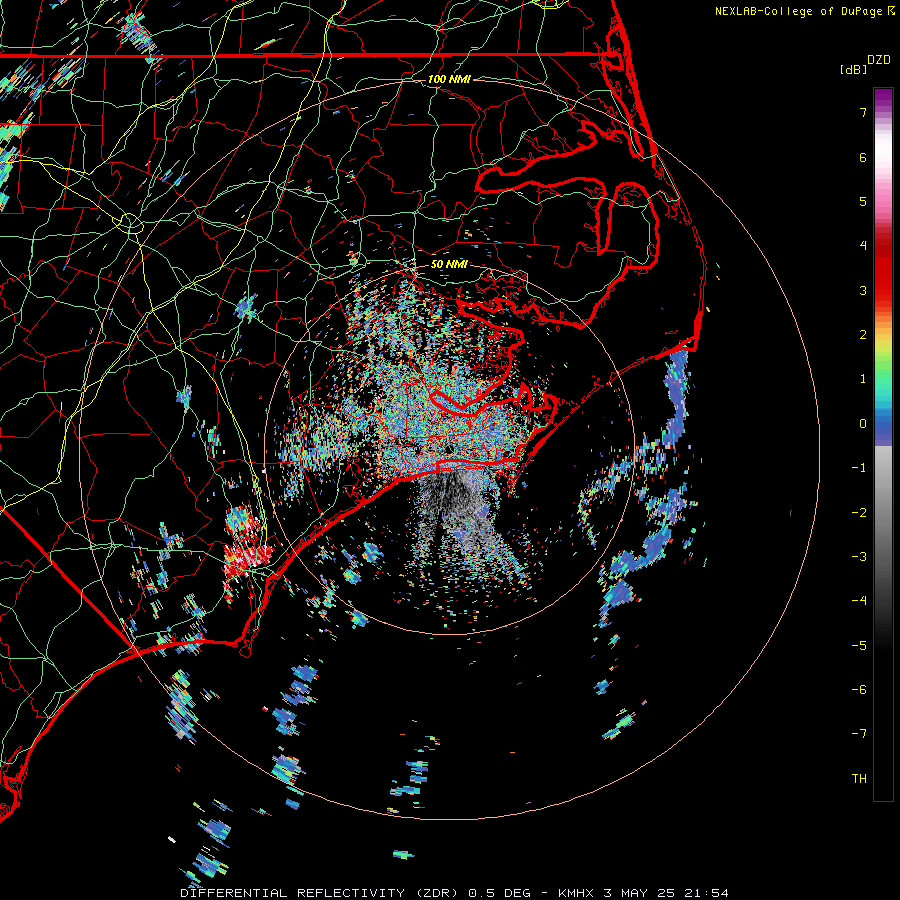The width and height of the screenshot is (900, 900).
Task: Click the 100 NMI range ring label
Action: pyautogui.click(x=449, y=79)
